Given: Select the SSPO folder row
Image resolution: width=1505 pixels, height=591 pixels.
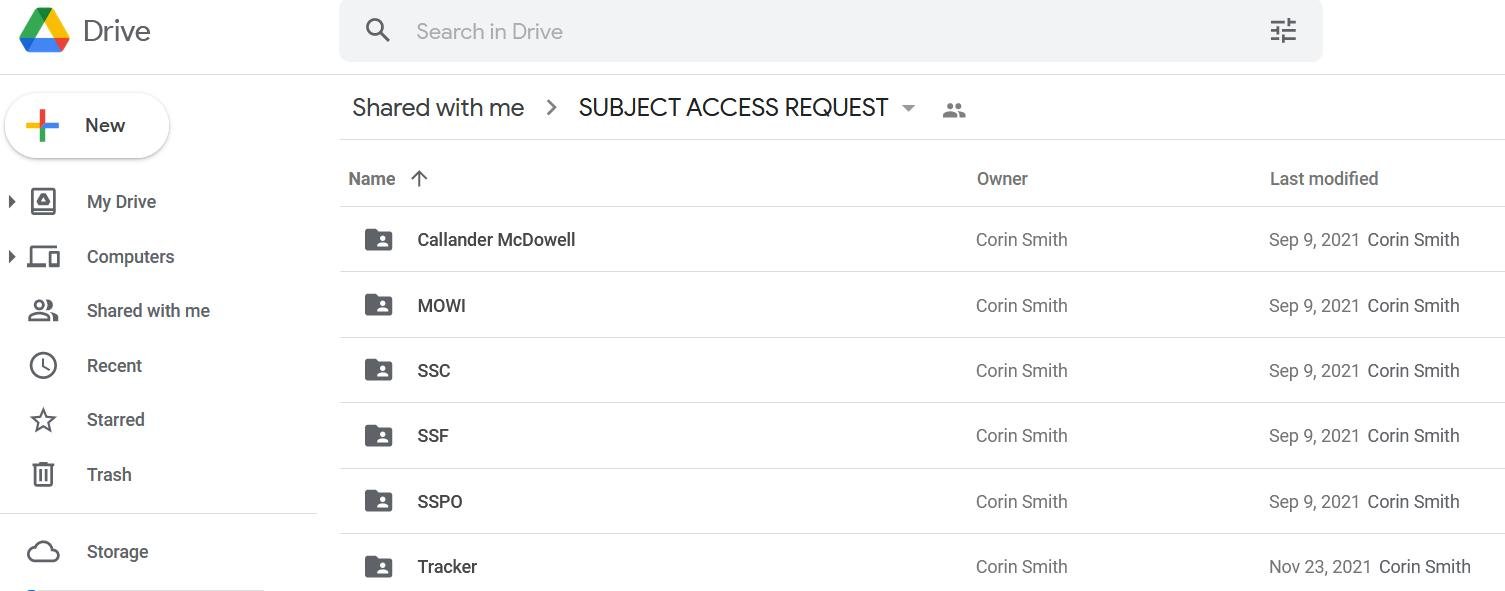Looking at the screenshot, I should coord(440,501).
